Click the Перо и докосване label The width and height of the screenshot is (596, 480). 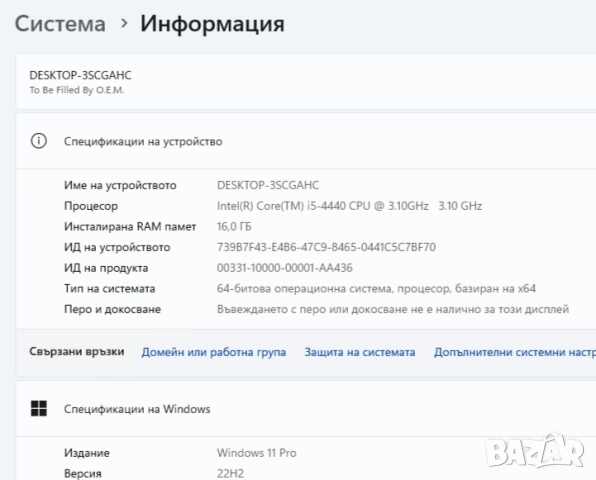pyautogui.click(x=113, y=309)
